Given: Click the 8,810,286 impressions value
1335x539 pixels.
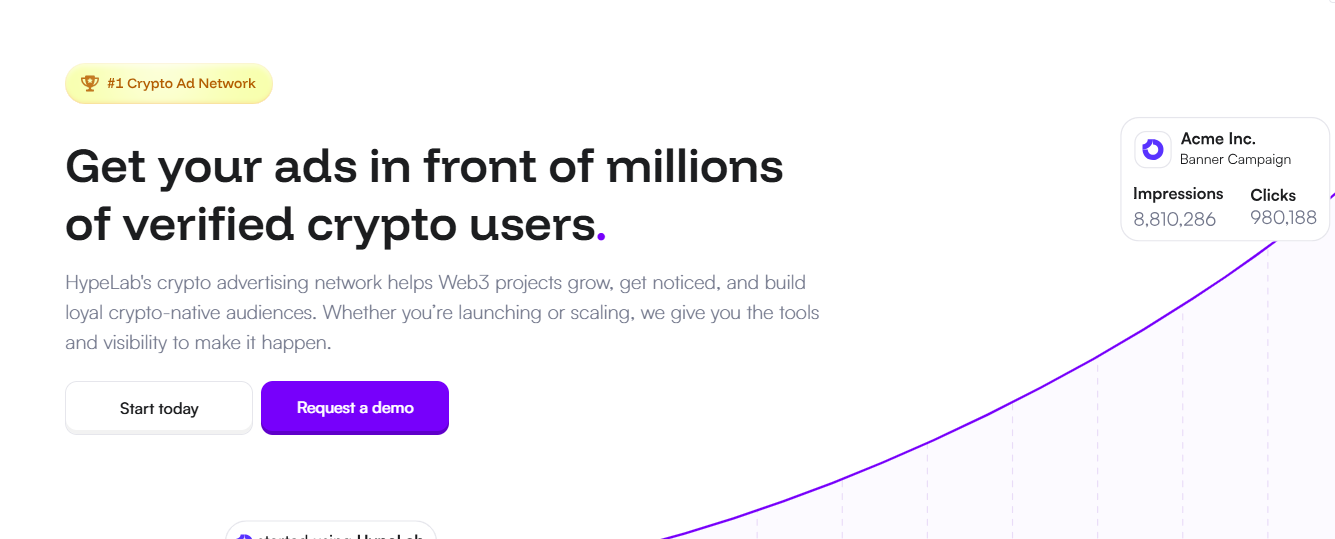Looking at the screenshot, I should point(1174,219).
